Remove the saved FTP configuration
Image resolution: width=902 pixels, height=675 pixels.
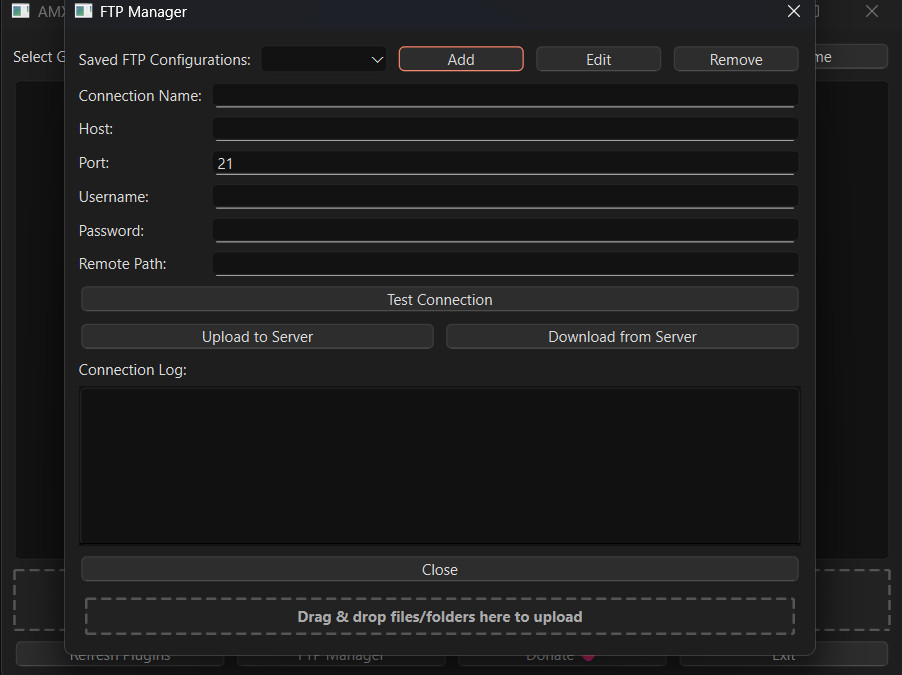click(735, 58)
